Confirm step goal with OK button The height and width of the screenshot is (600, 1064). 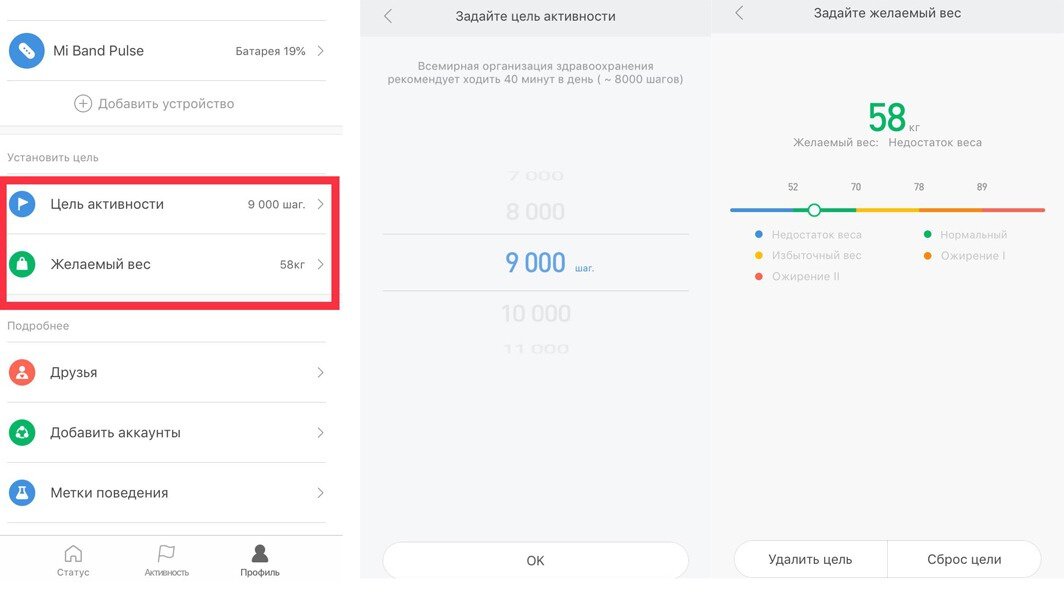[535, 561]
